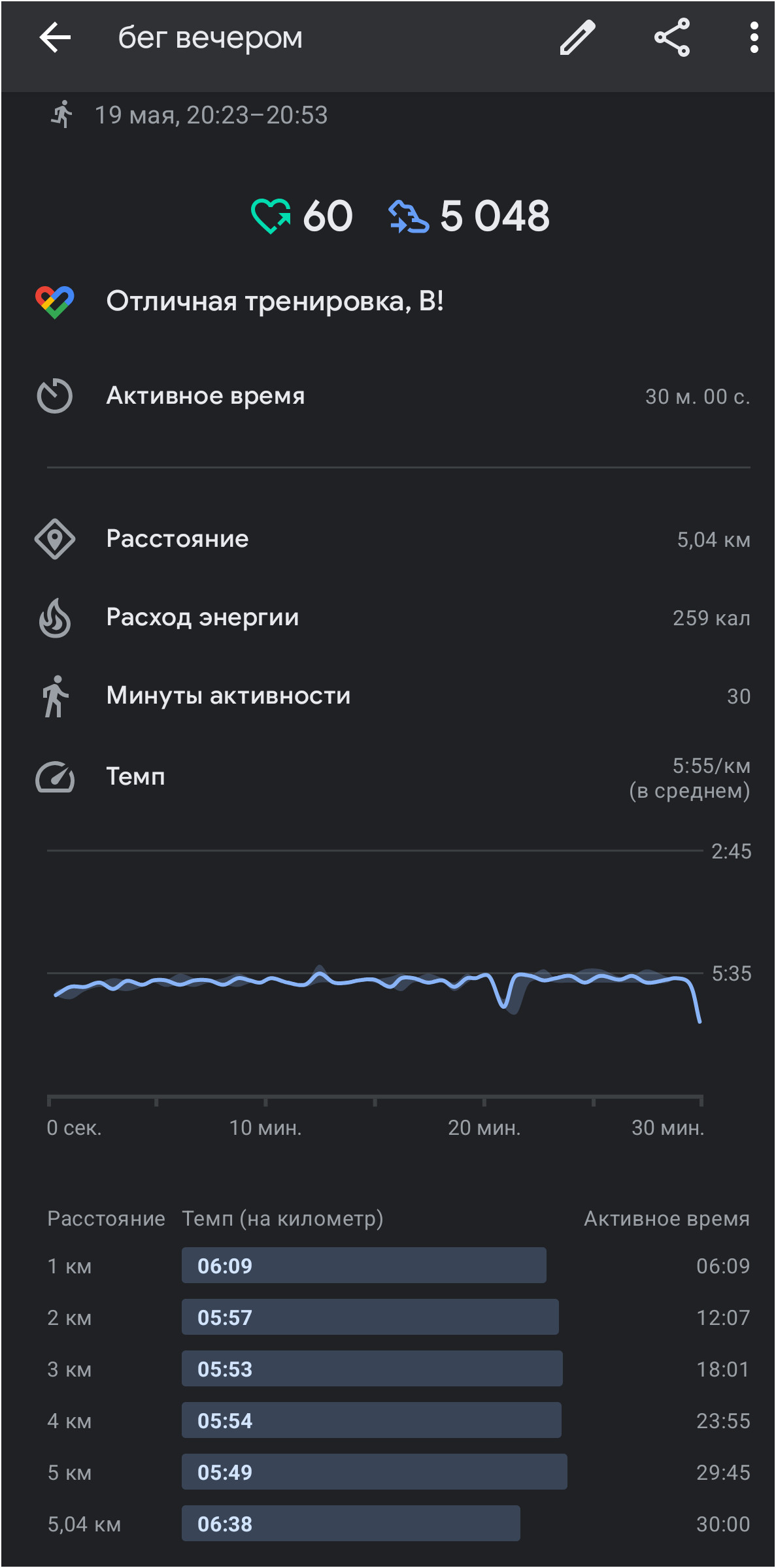Tap the green Heart Points icon
776x1568 pixels.
pyautogui.click(x=271, y=216)
